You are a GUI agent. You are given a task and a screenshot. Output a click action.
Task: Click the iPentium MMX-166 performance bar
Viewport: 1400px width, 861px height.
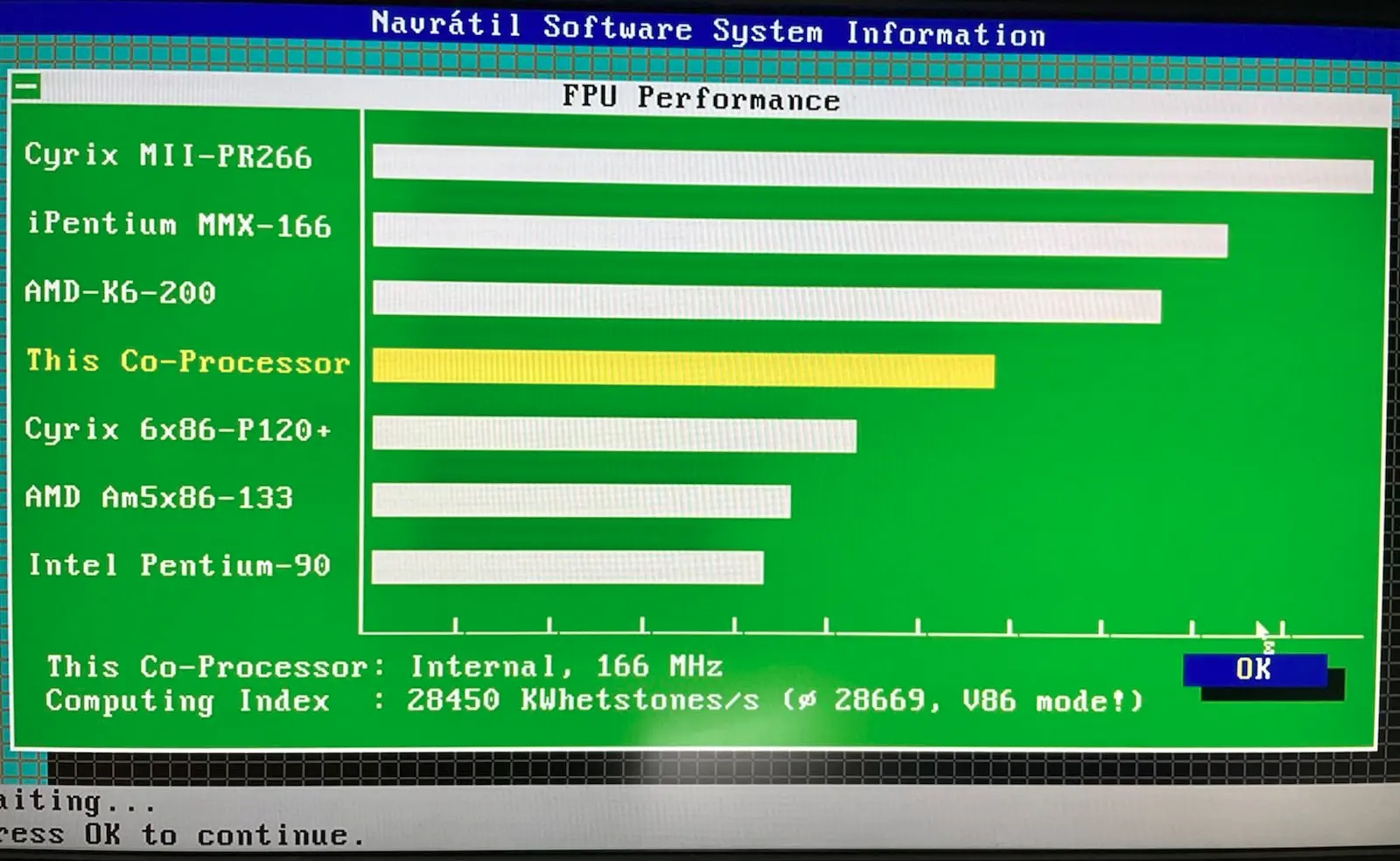(800, 236)
